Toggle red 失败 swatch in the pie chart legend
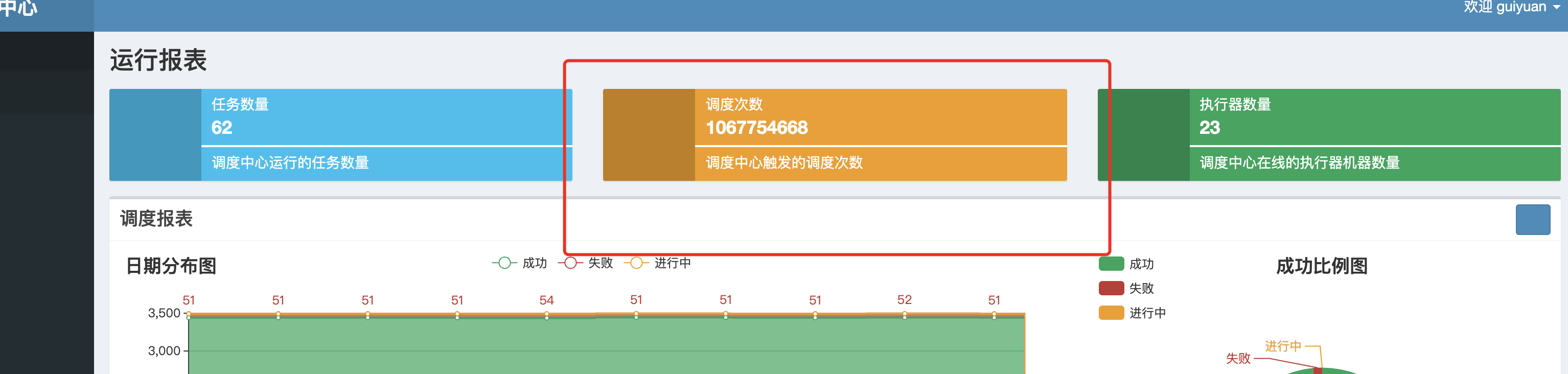The height and width of the screenshot is (374, 1568). click(1111, 288)
